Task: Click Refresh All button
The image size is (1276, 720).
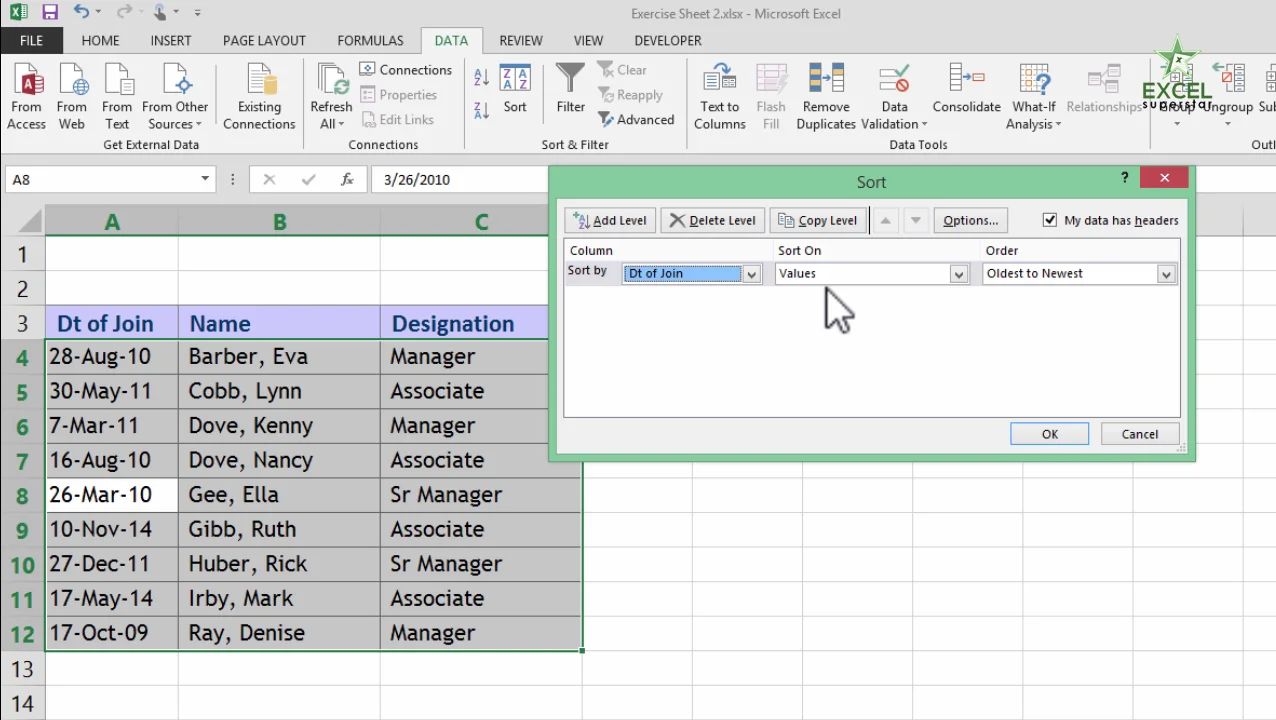Action: coord(331,97)
